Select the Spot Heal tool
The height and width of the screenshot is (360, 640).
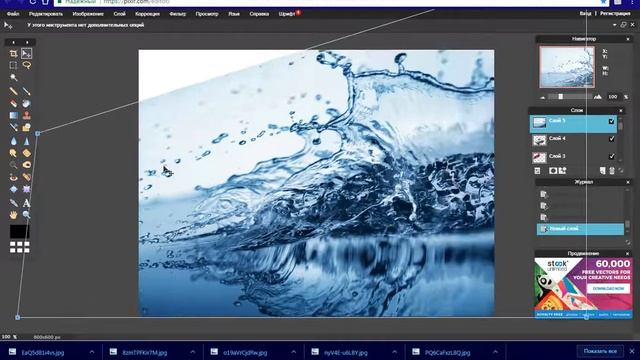[27, 177]
